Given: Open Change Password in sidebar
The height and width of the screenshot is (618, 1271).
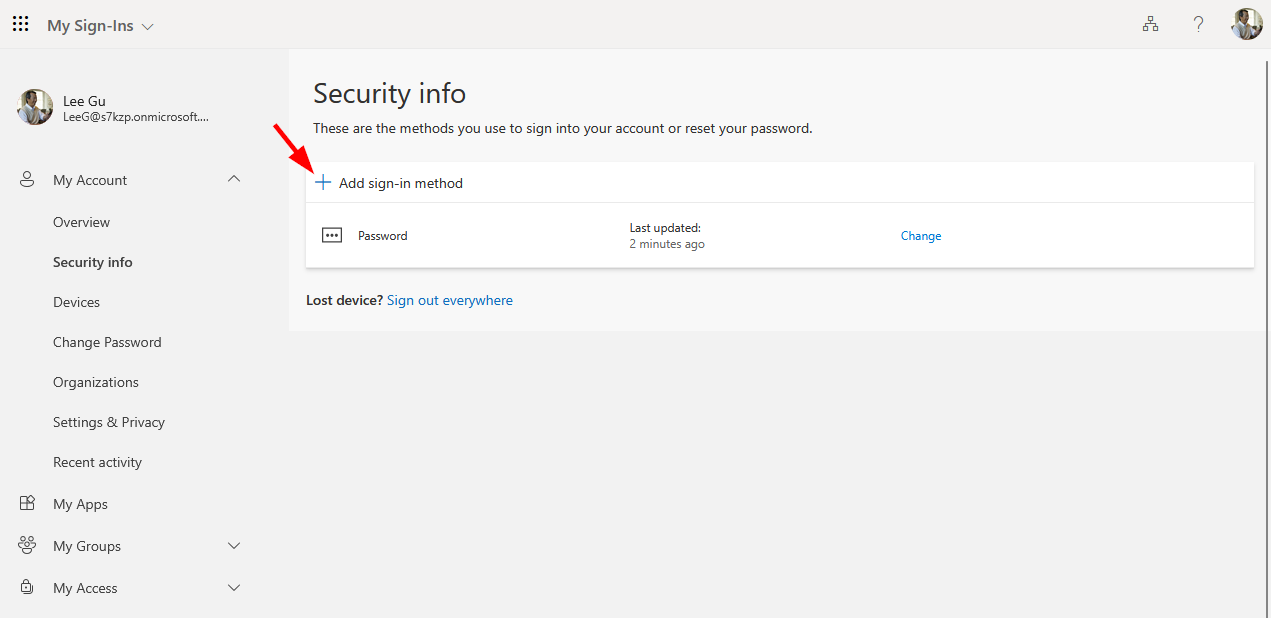Looking at the screenshot, I should 107,342.
